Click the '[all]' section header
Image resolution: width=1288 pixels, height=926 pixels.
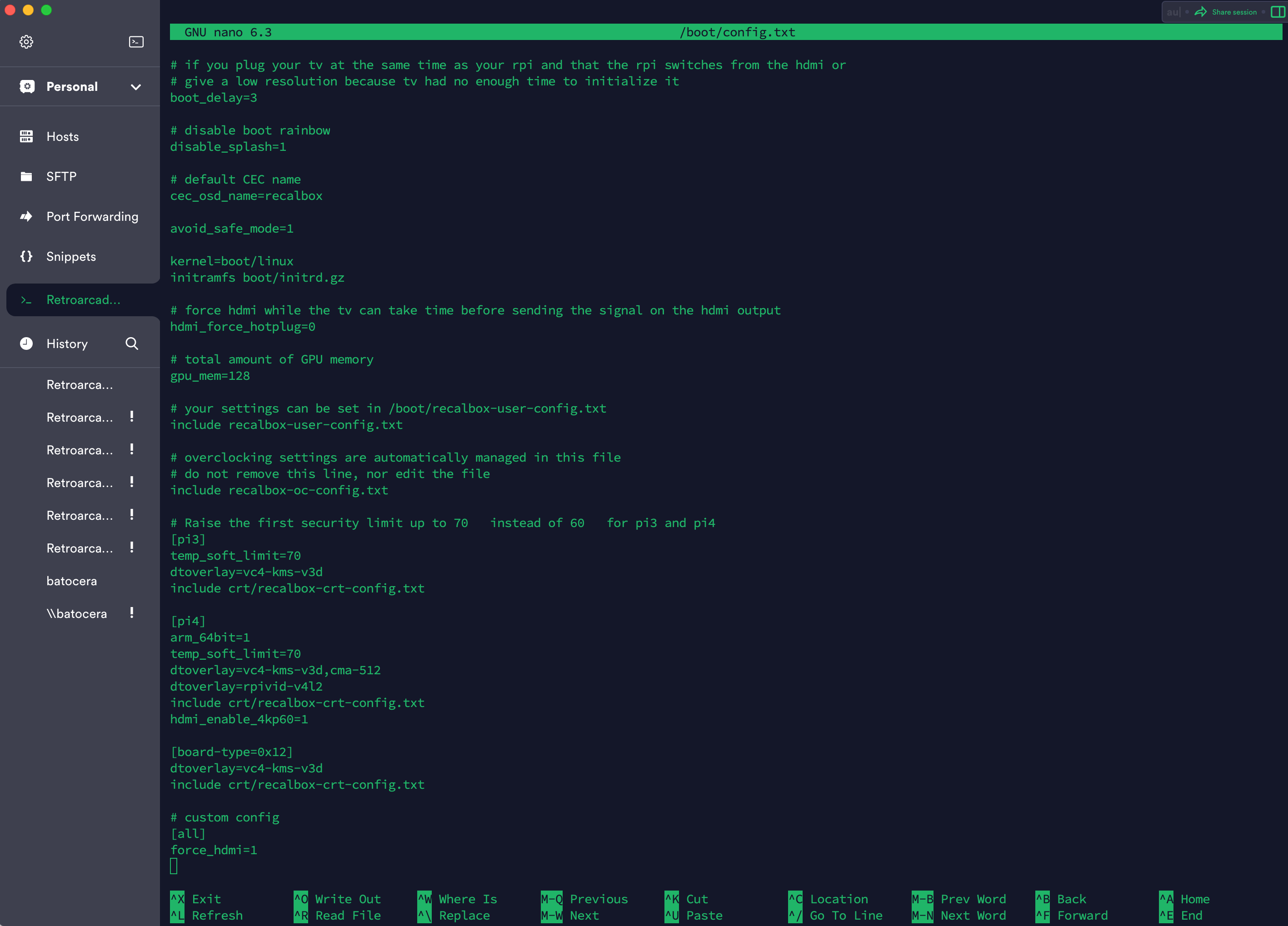coord(188,833)
